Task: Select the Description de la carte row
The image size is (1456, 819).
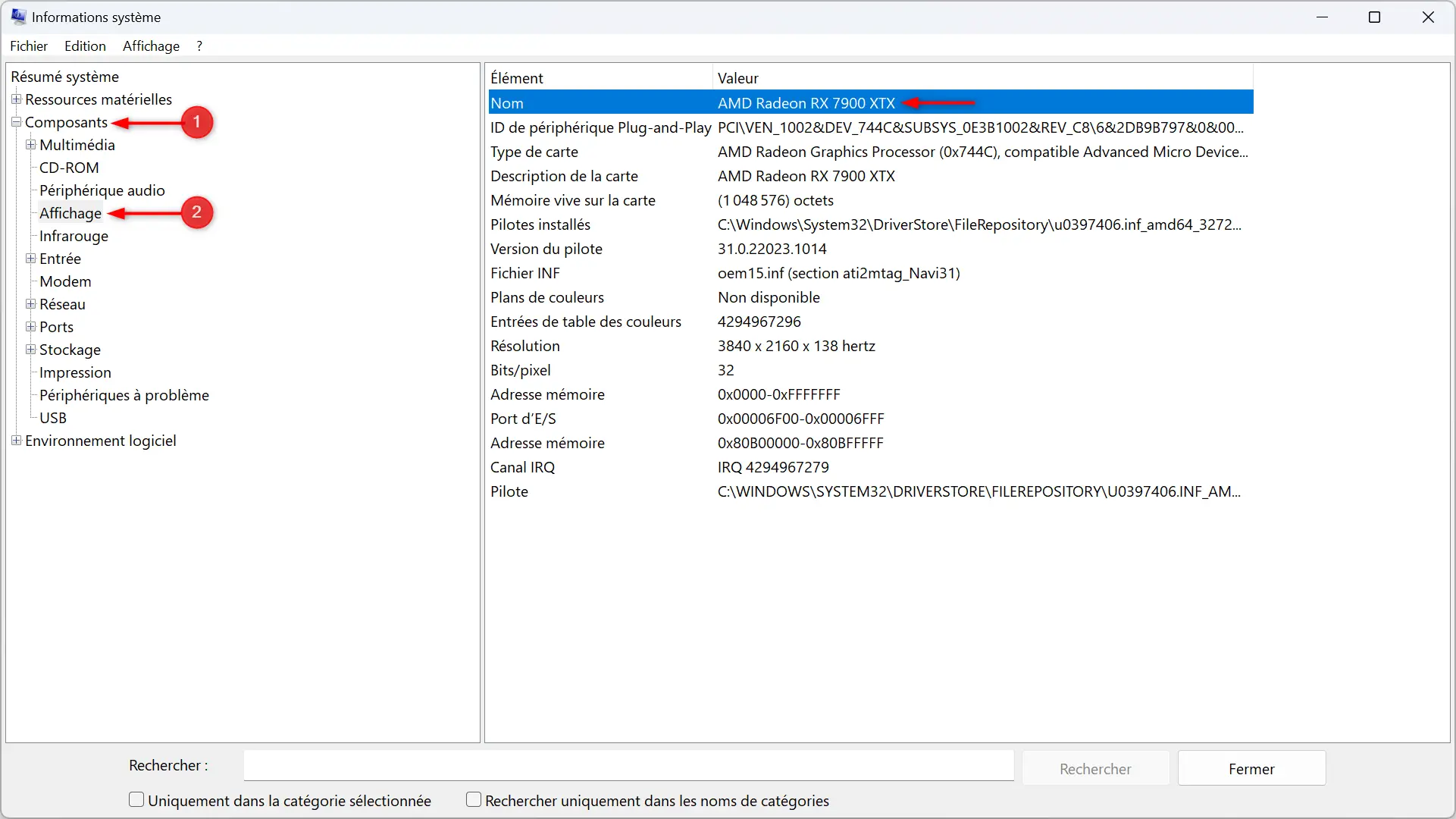Action: pos(871,176)
